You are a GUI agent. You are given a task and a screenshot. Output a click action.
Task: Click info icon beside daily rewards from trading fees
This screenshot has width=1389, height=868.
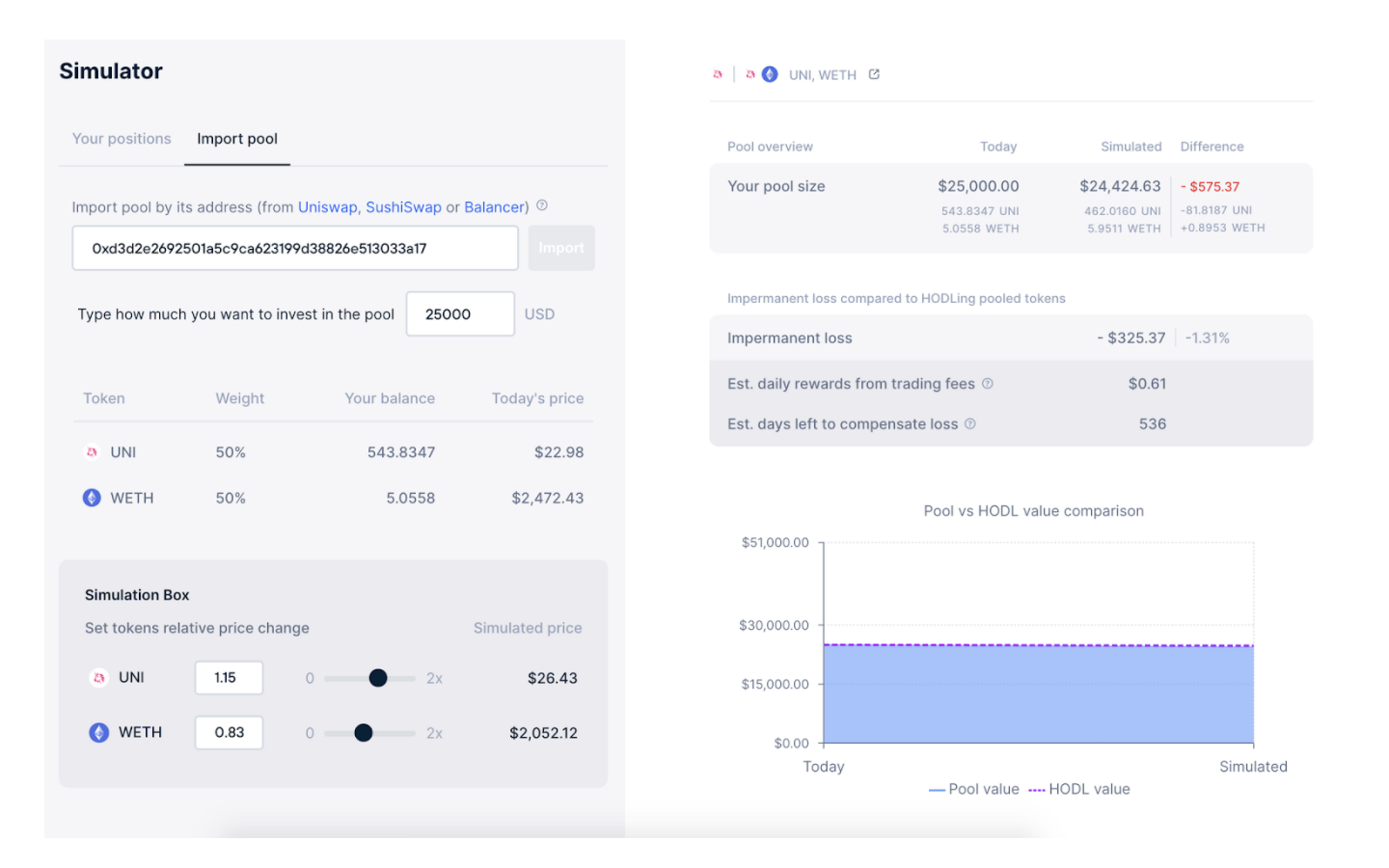(x=988, y=384)
